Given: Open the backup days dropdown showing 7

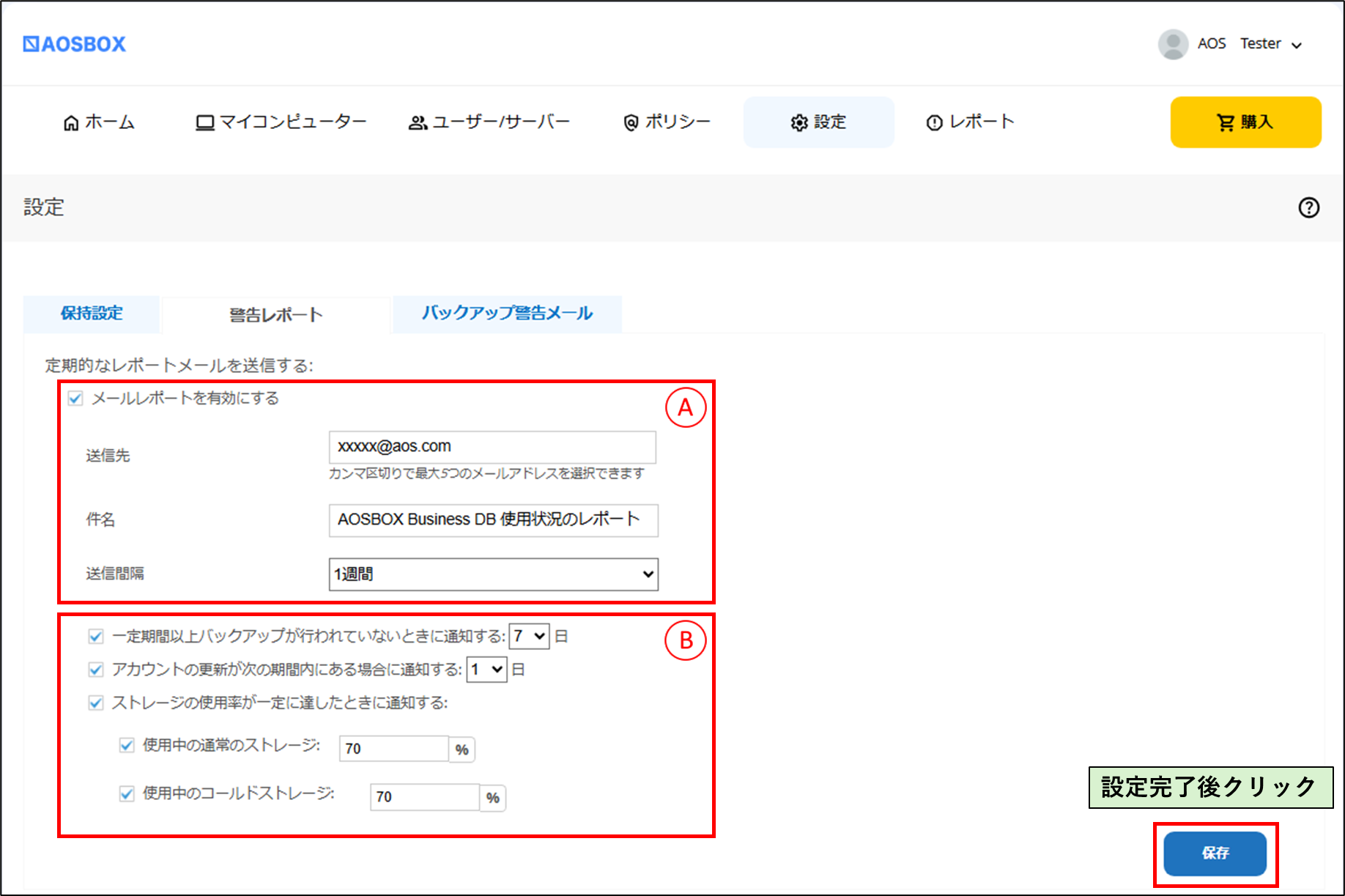Looking at the screenshot, I should pyautogui.click(x=529, y=636).
